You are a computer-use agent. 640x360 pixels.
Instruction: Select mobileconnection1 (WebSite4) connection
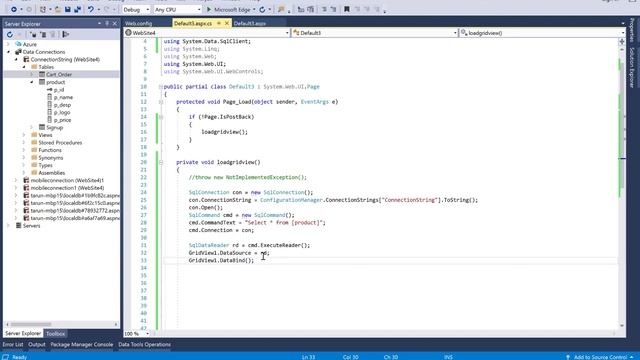(67, 188)
